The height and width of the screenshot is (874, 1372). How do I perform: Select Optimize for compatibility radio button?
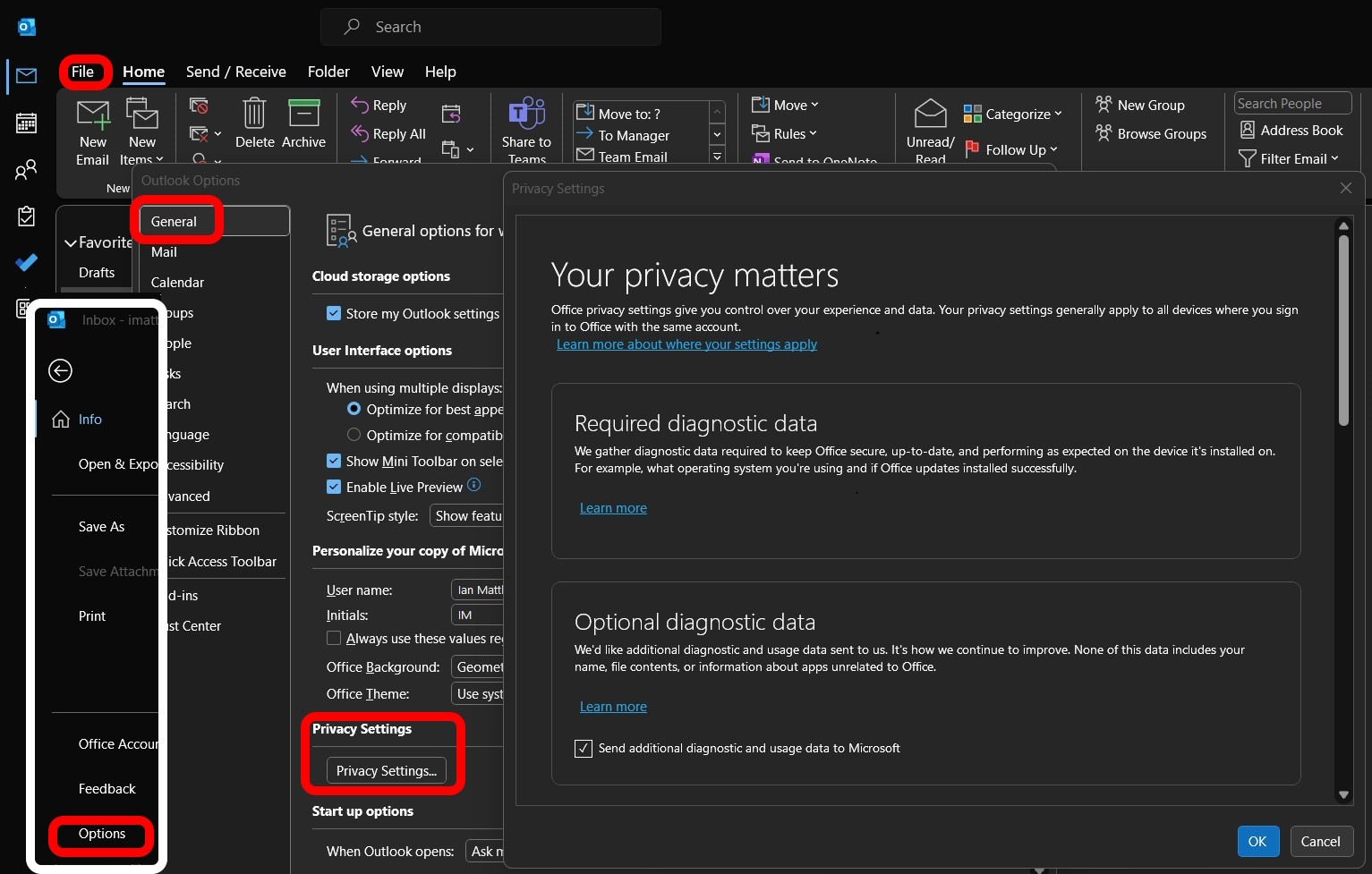pyautogui.click(x=354, y=435)
